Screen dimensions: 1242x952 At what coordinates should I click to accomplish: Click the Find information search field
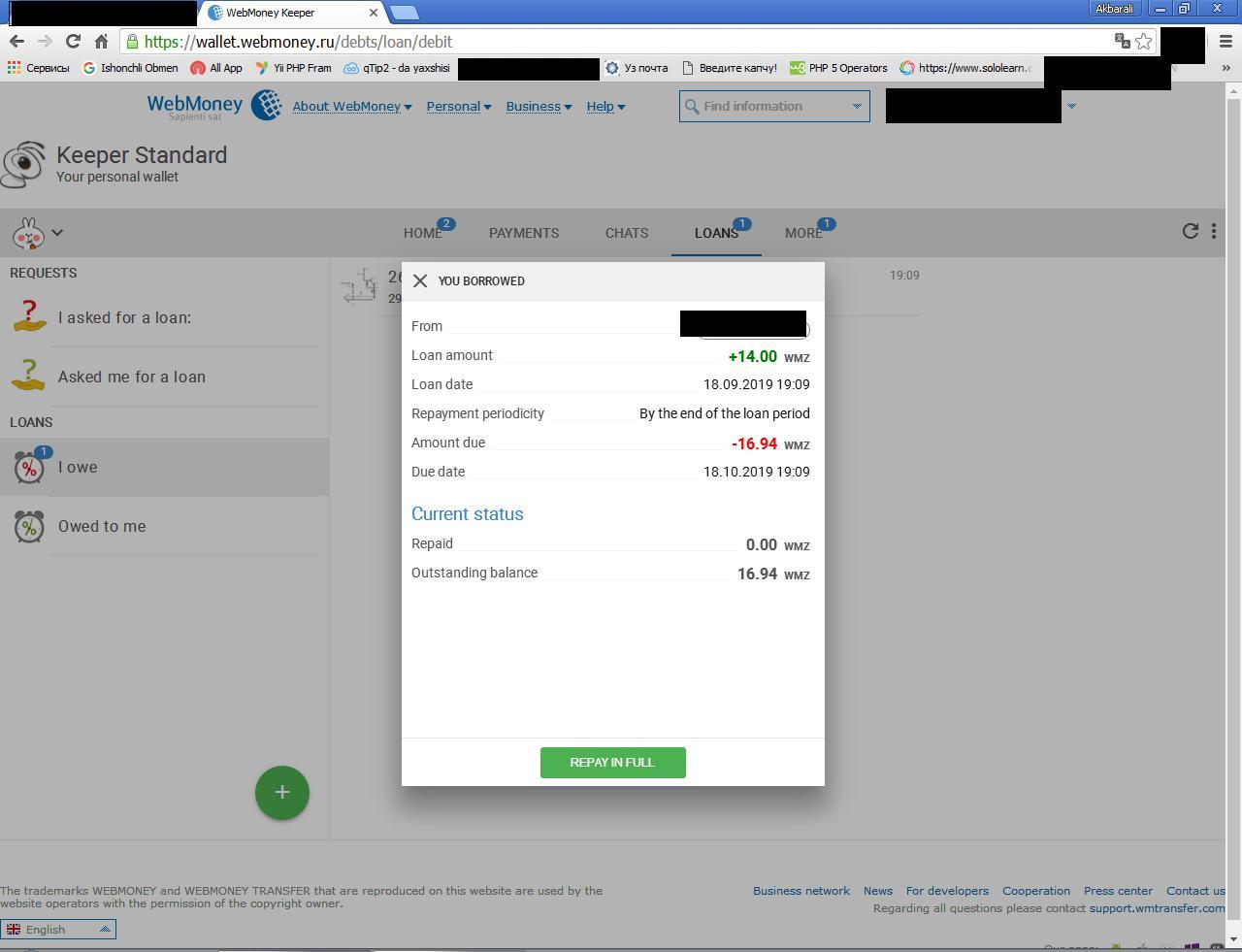tap(767, 107)
